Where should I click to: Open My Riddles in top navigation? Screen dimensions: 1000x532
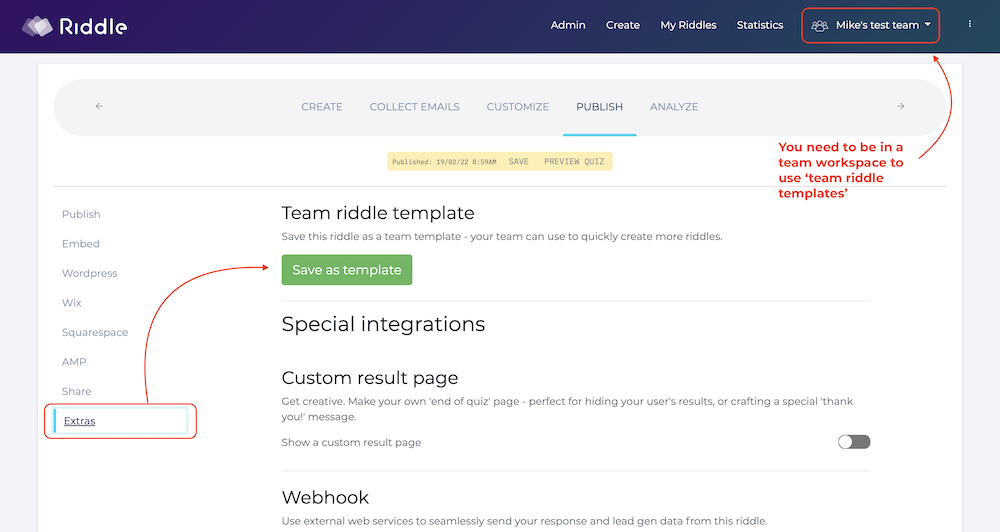[x=688, y=25]
